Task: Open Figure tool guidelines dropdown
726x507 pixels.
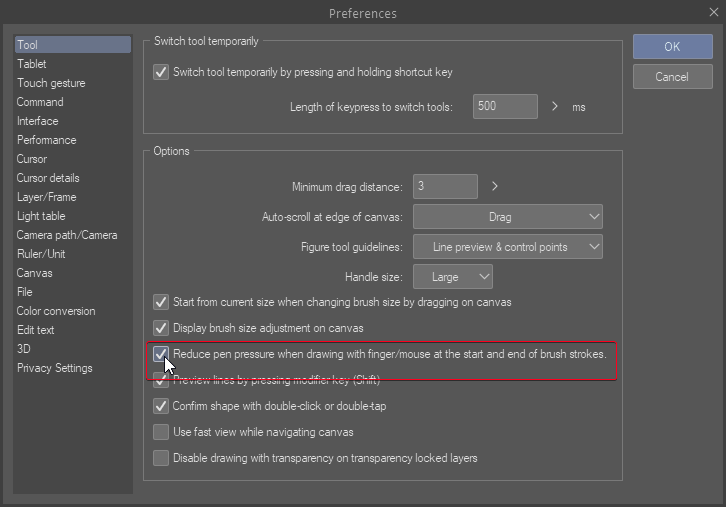Action: 507,246
